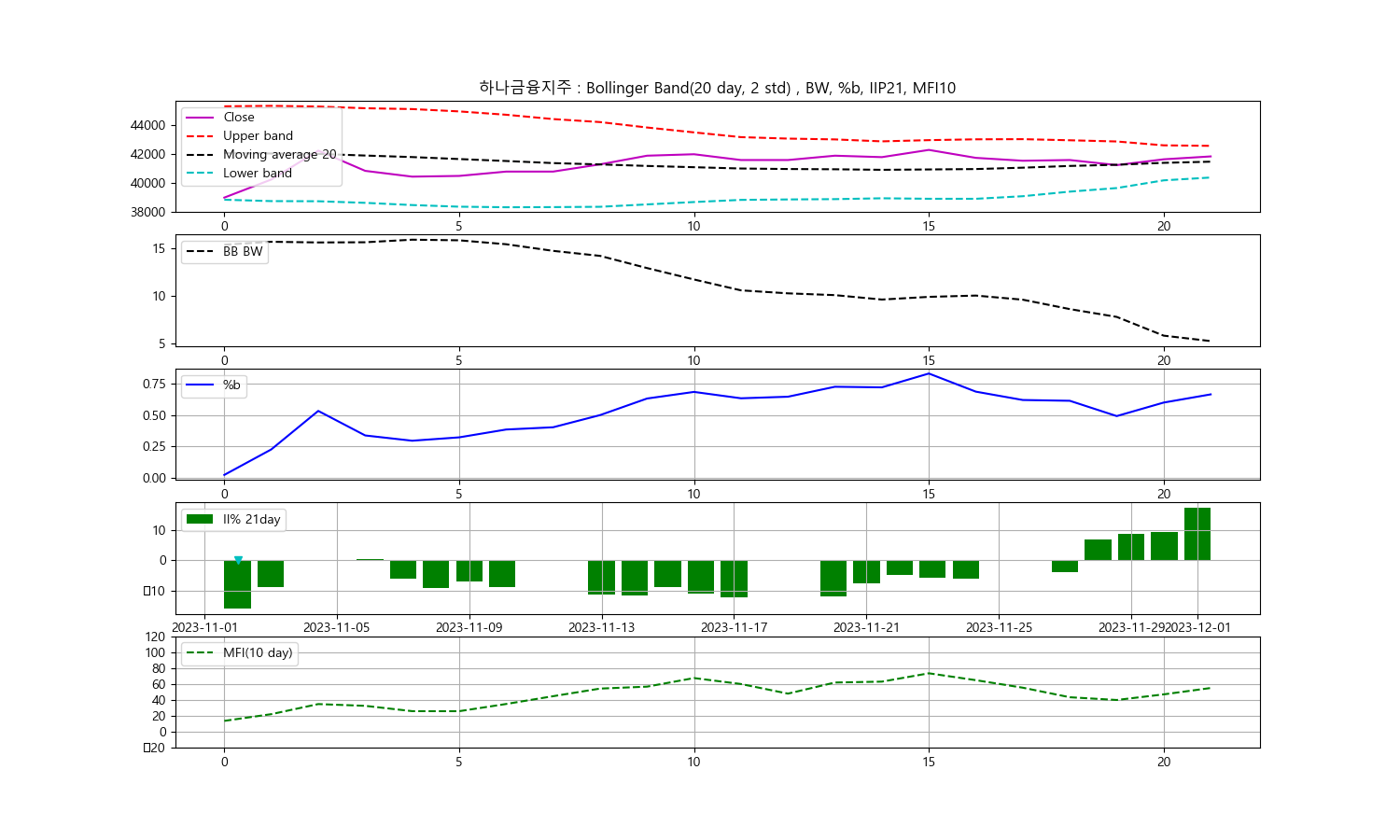
Task: Click the 0.75 tick on %b axis
Action: pos(154,384)
